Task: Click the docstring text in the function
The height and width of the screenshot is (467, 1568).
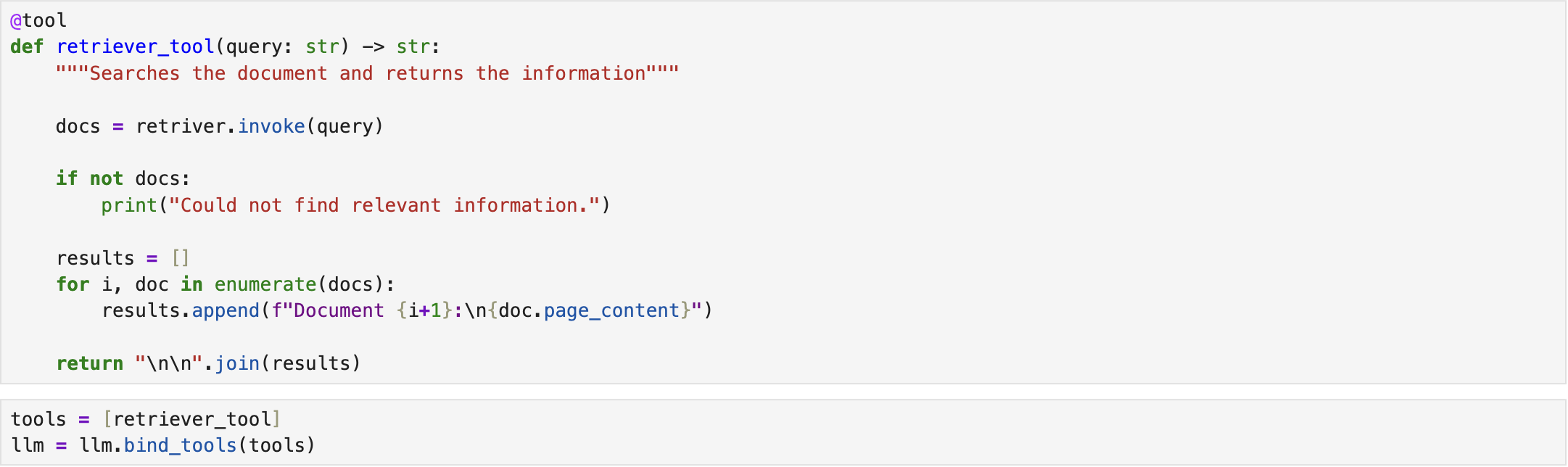Action: 367,74
